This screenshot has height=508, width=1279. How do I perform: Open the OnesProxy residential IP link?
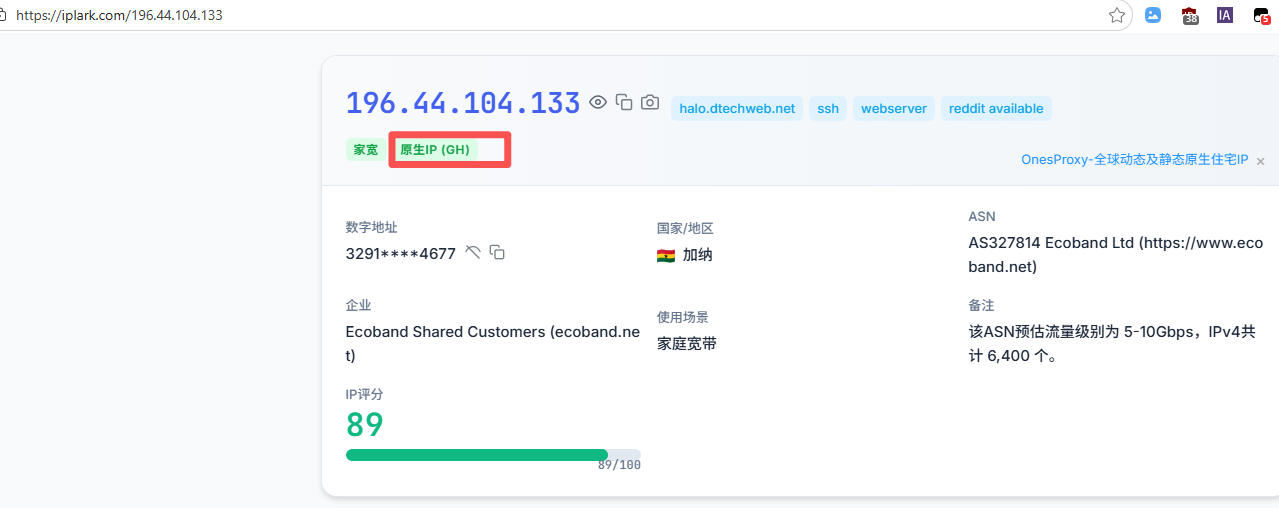(x=1134, y=160)
